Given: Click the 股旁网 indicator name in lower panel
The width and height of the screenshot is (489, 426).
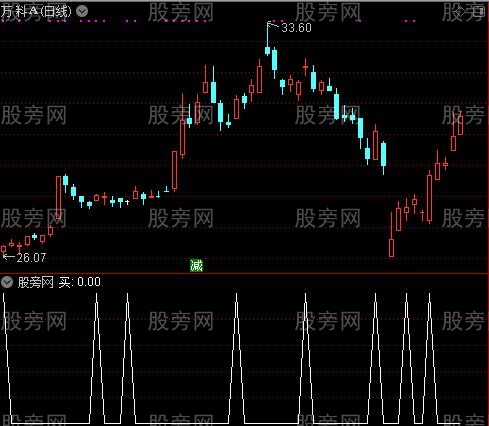Looking at the screenshot, I should pos(36,282).
